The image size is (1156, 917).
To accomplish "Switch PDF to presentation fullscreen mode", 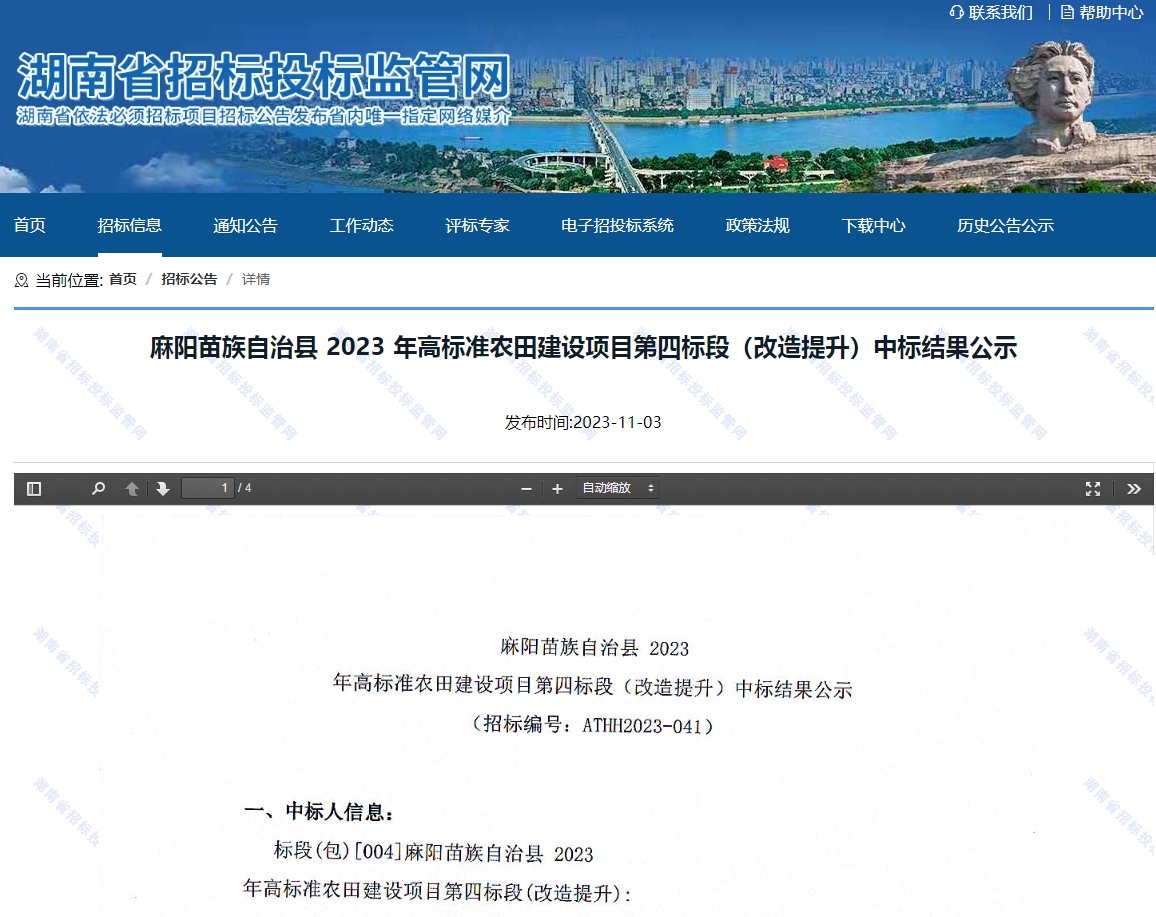I will pos(1093,489).
